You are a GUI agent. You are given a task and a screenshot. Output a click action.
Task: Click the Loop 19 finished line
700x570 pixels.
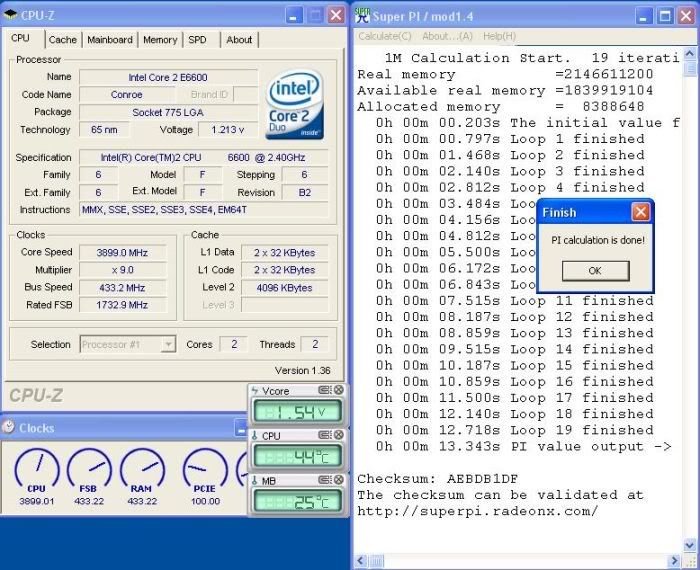514,430
